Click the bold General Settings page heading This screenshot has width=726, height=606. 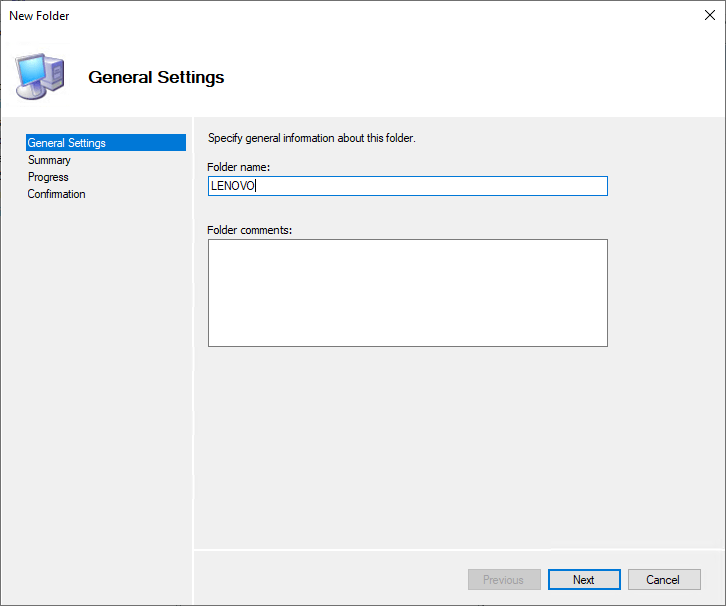pyautogui.click(x=156, y=77)
